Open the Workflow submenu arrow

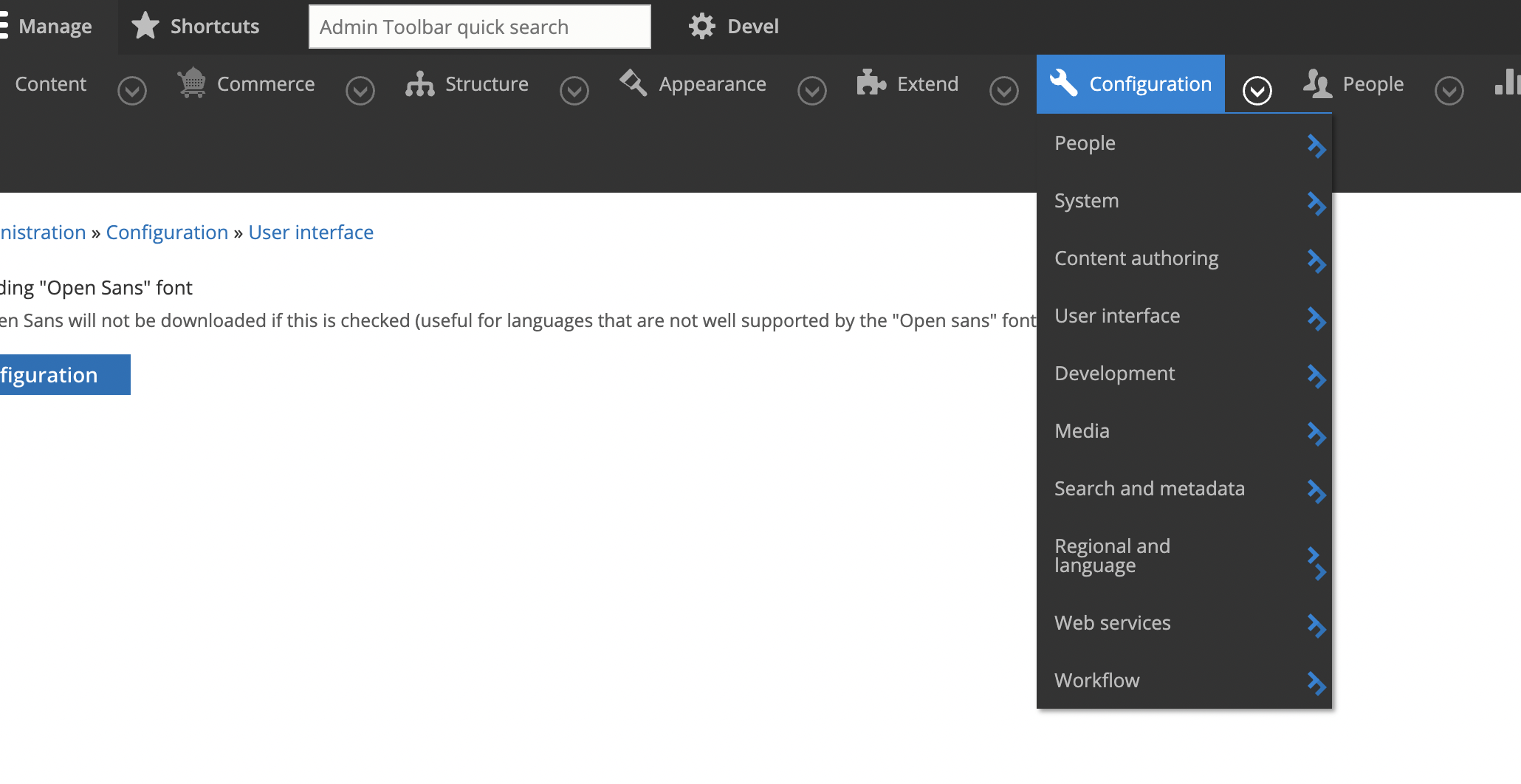pos(1316,684)
